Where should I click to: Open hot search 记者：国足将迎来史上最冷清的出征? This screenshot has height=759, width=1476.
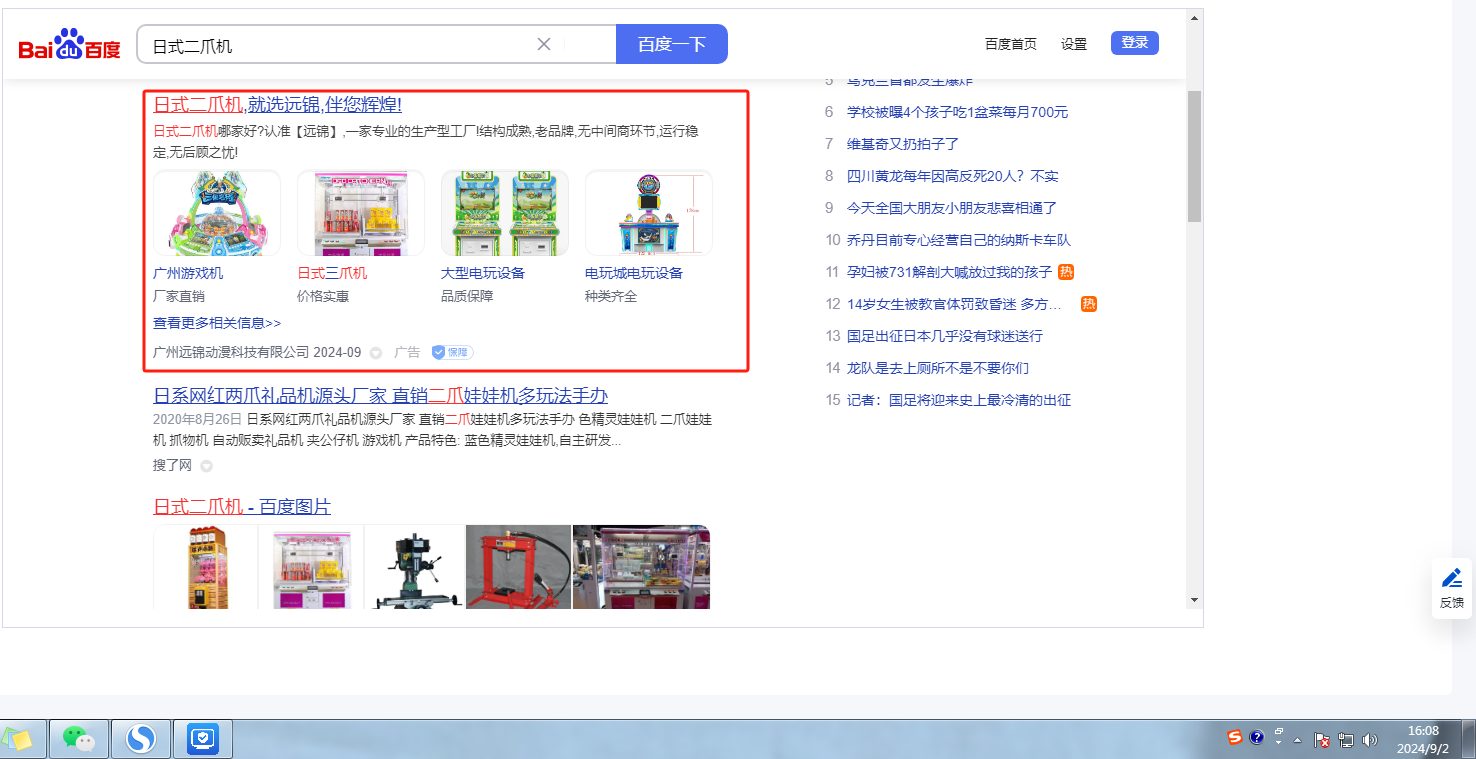[959, 400]
